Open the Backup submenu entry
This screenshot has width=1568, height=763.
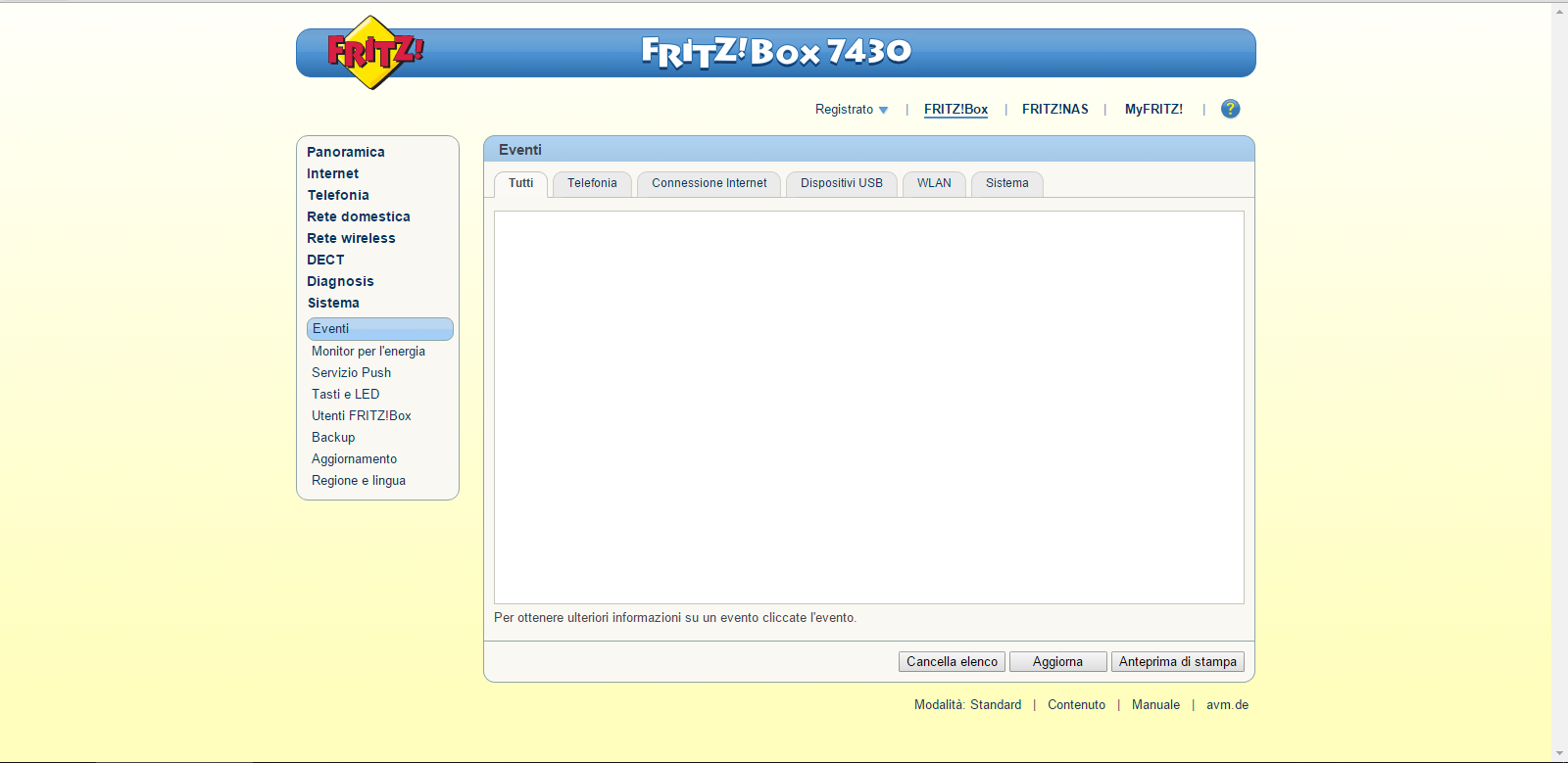click(333, 438)
